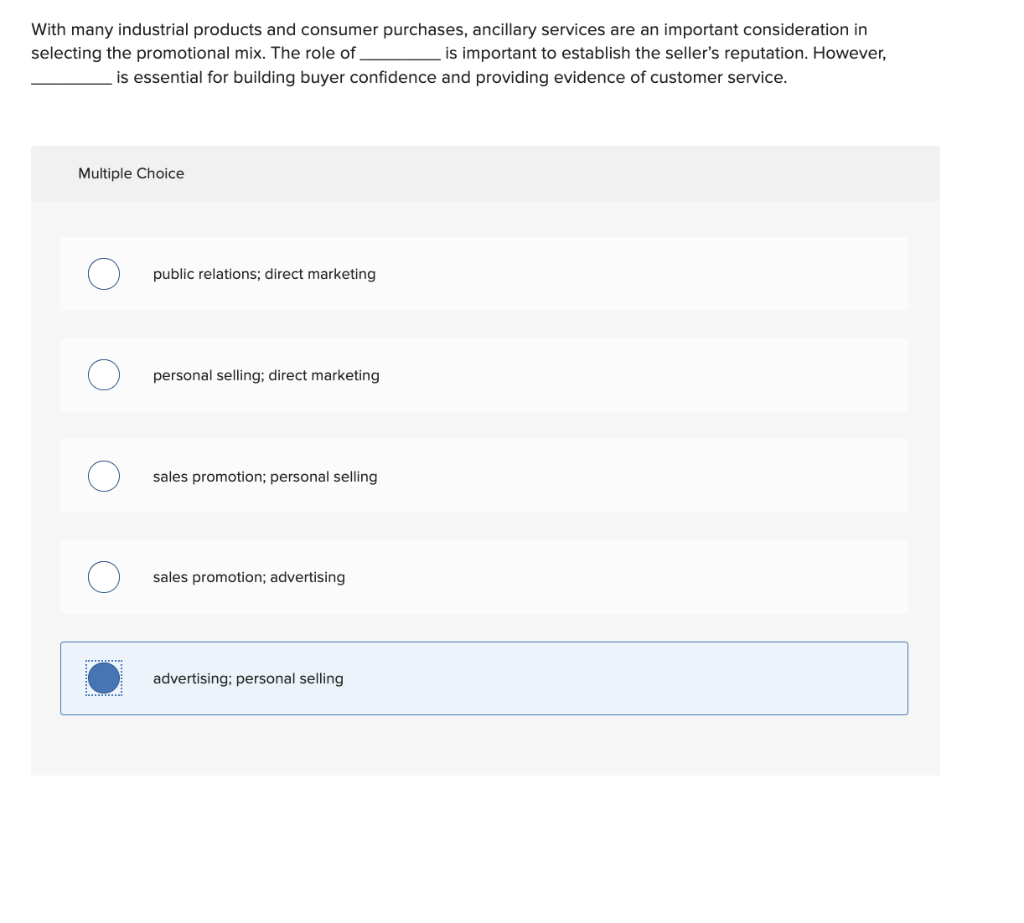Select the radio button for public relations; direct marketing
Viewport: 1024px width, 923px height.
103,273
